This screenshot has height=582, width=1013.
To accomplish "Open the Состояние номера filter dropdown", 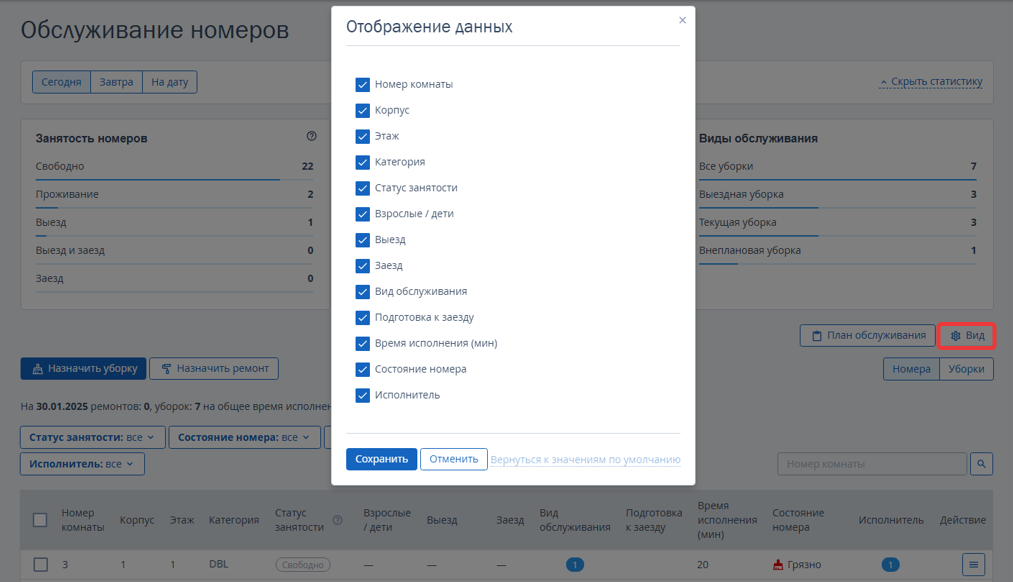I will tap(244, 437).
